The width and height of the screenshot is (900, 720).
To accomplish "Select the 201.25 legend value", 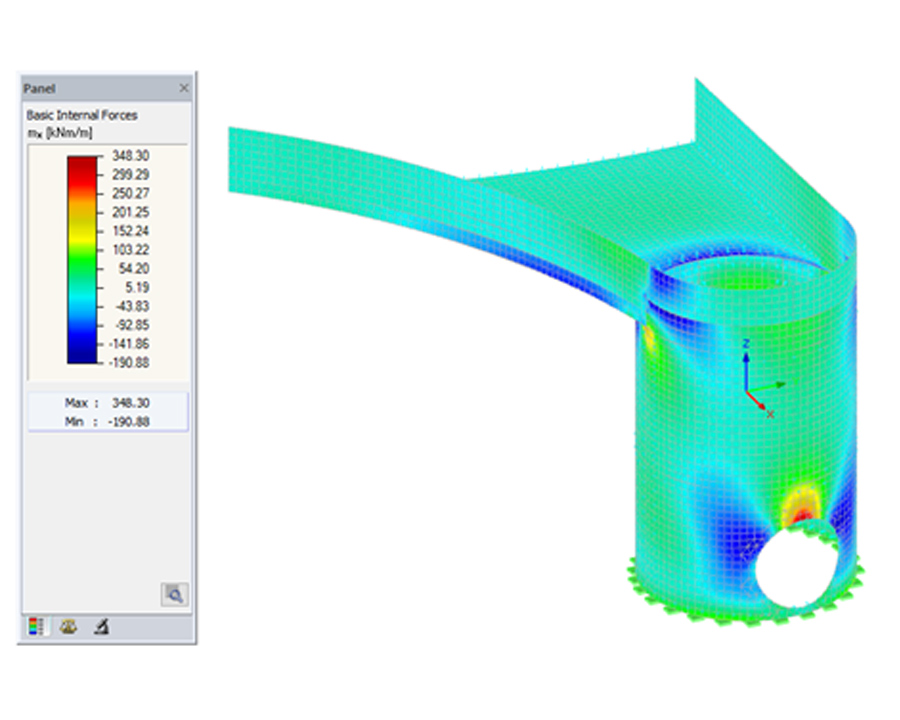I will click(x=130, y=212).
